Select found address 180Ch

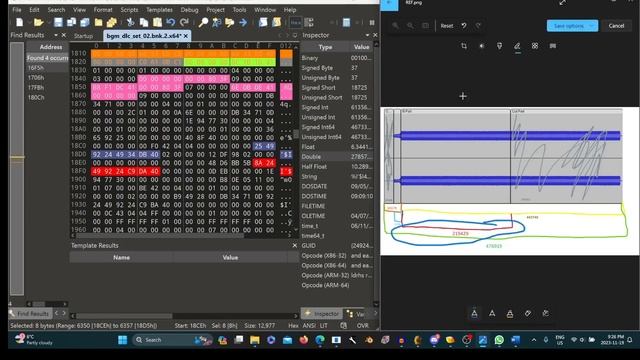point(36,97)
